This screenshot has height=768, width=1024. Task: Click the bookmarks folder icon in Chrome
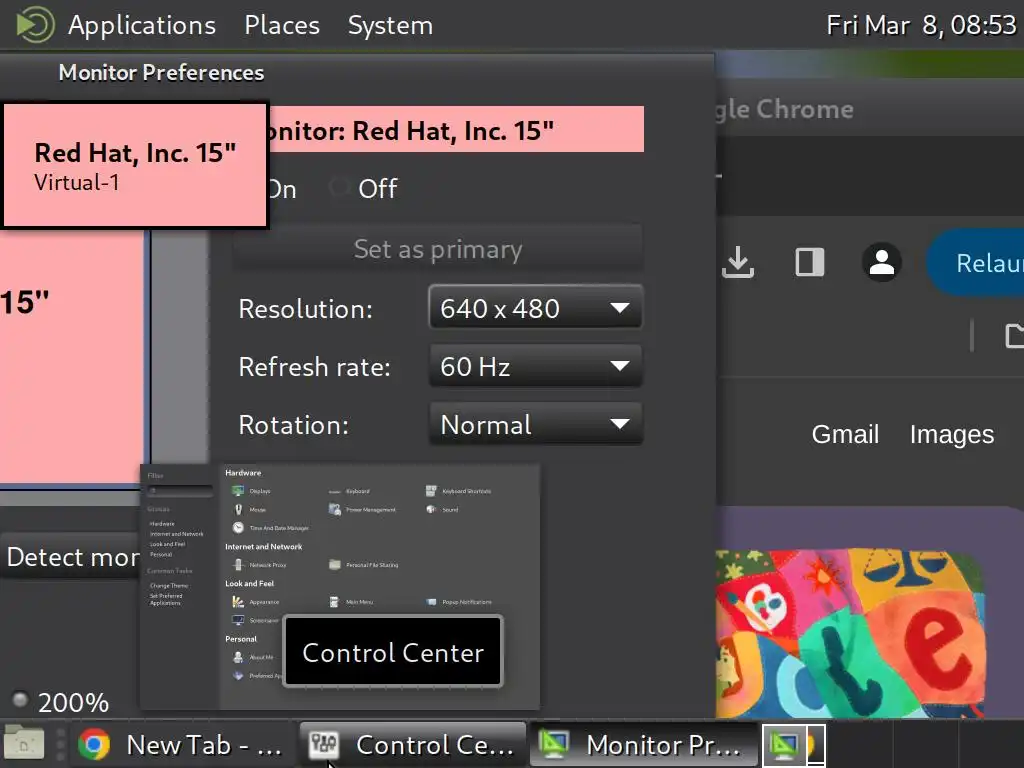[1014, 336]
